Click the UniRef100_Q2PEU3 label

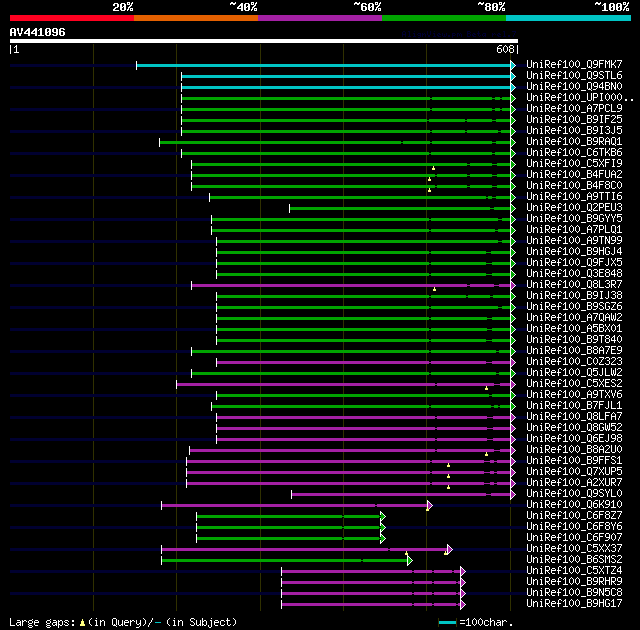[x=574, y=208]
